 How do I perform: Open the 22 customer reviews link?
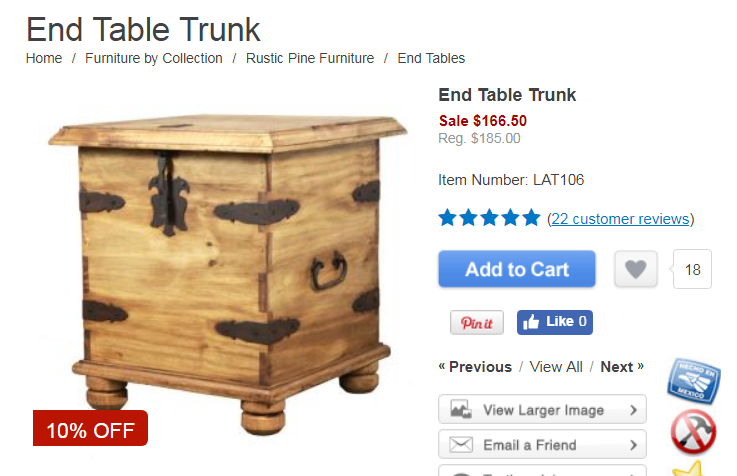(x=620, y=219)
